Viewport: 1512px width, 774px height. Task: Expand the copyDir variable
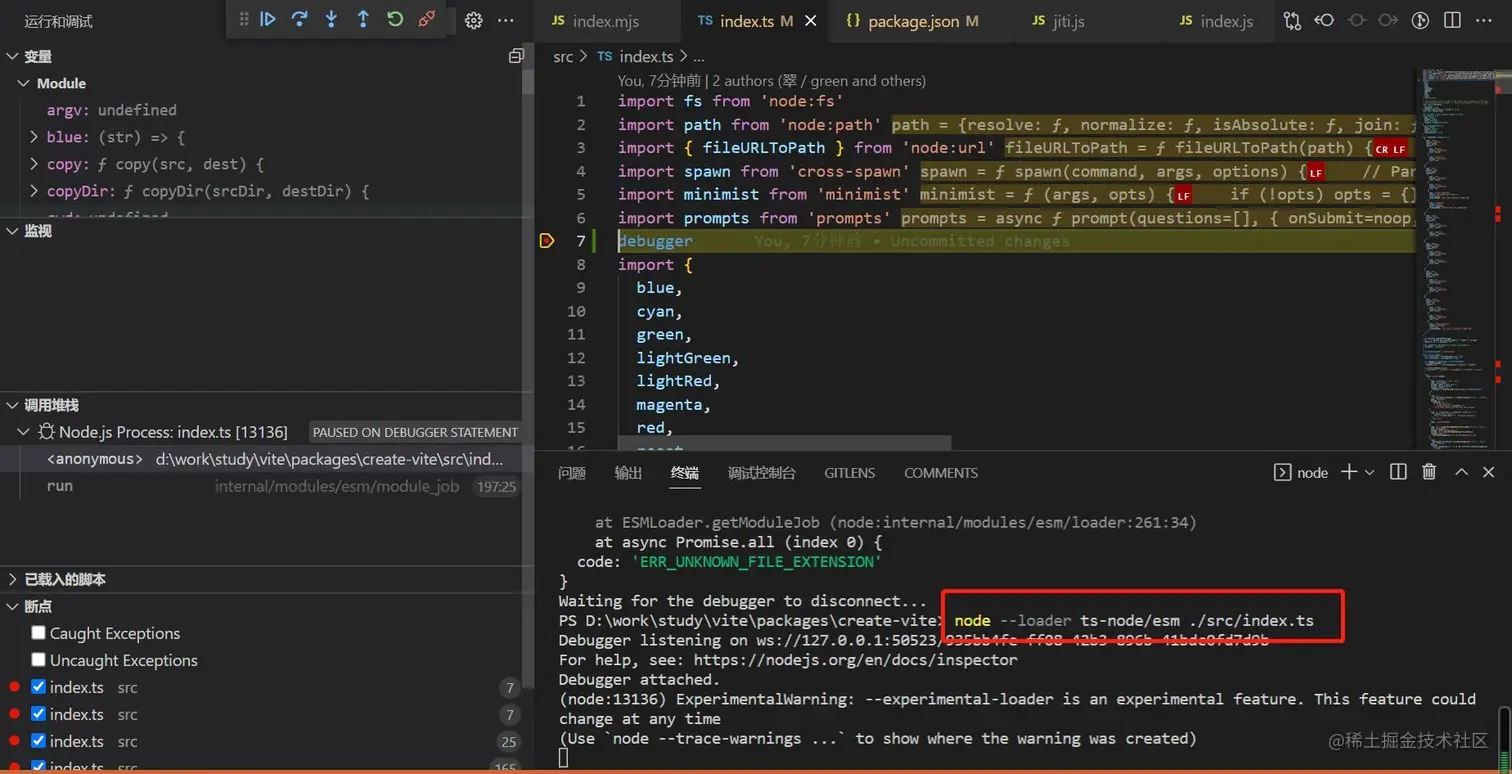click(x=34, y=191)
